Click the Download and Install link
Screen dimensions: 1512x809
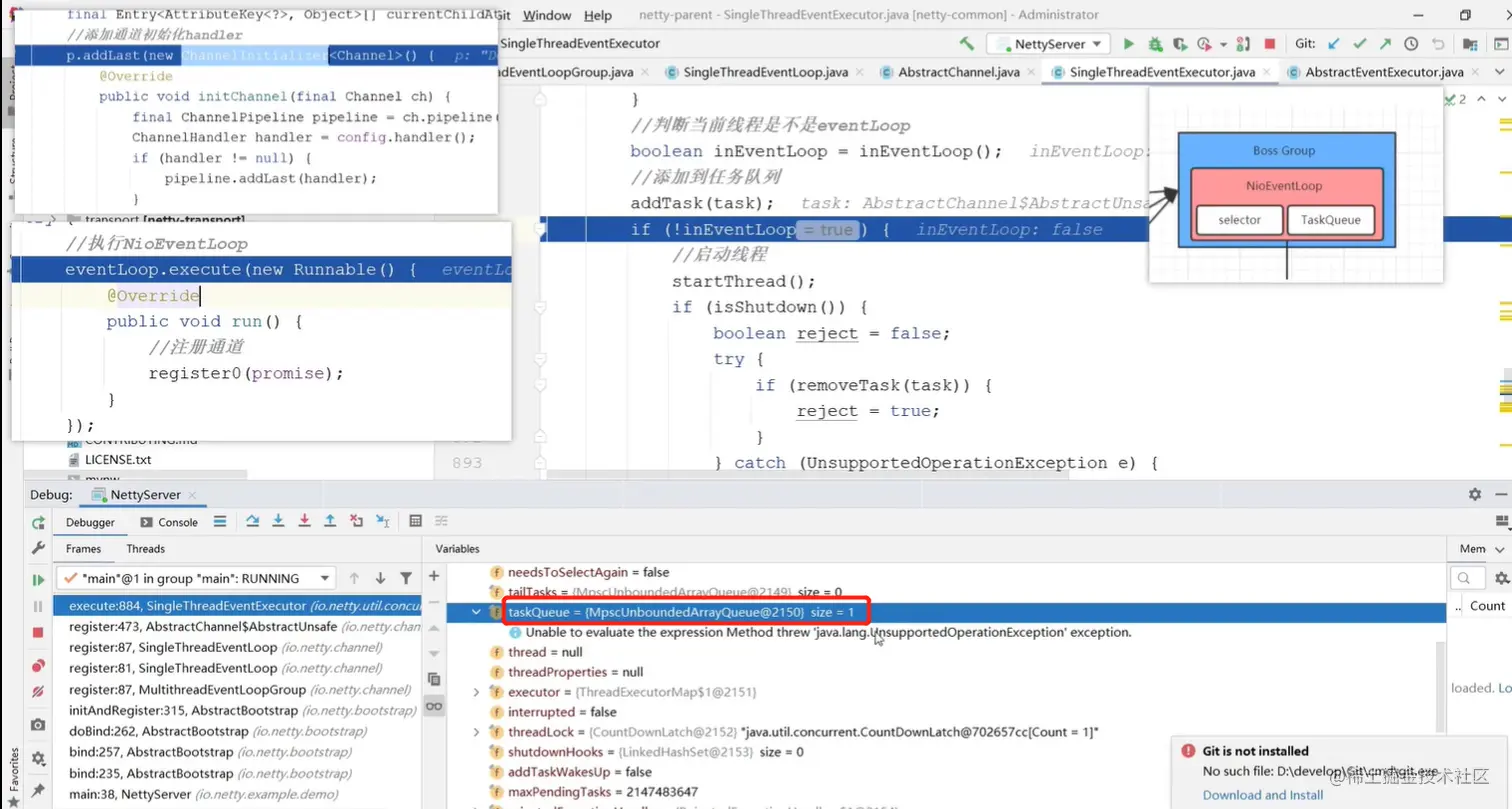point(1263,795)
